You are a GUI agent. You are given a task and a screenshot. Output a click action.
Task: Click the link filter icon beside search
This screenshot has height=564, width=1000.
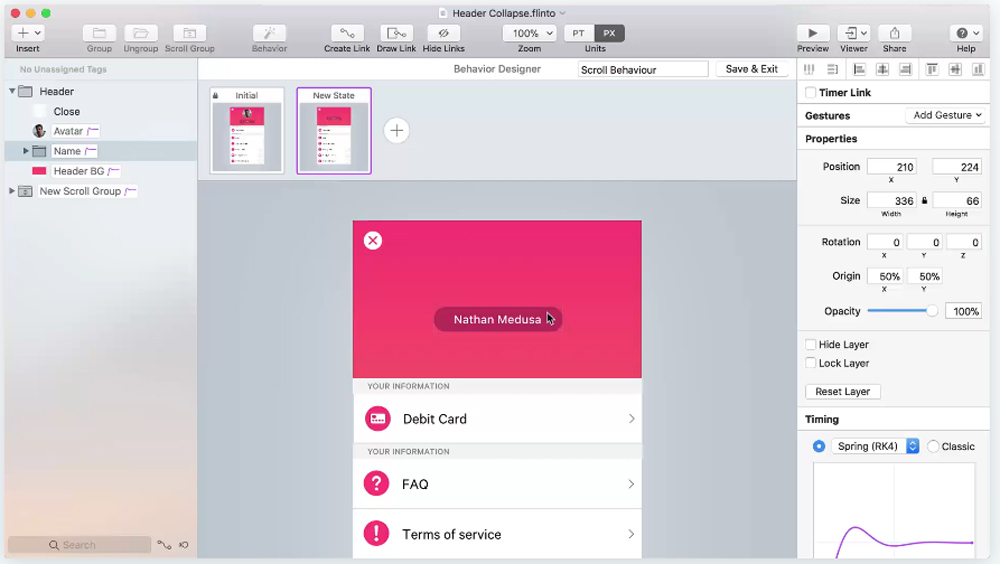(165, 545)
